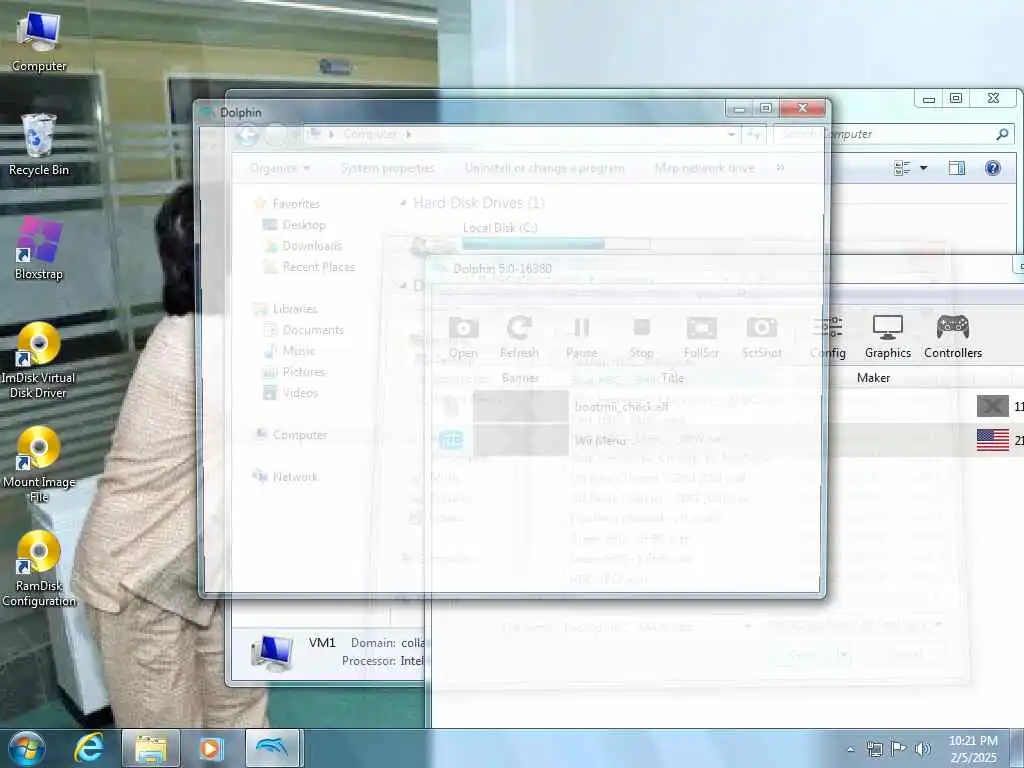Open Windows Media Player from taskbar

click(211, 748)
